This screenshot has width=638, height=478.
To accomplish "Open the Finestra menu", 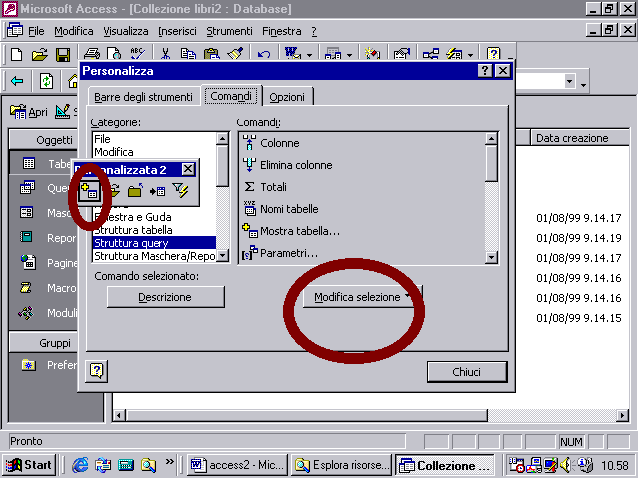I will coord(282,31).
